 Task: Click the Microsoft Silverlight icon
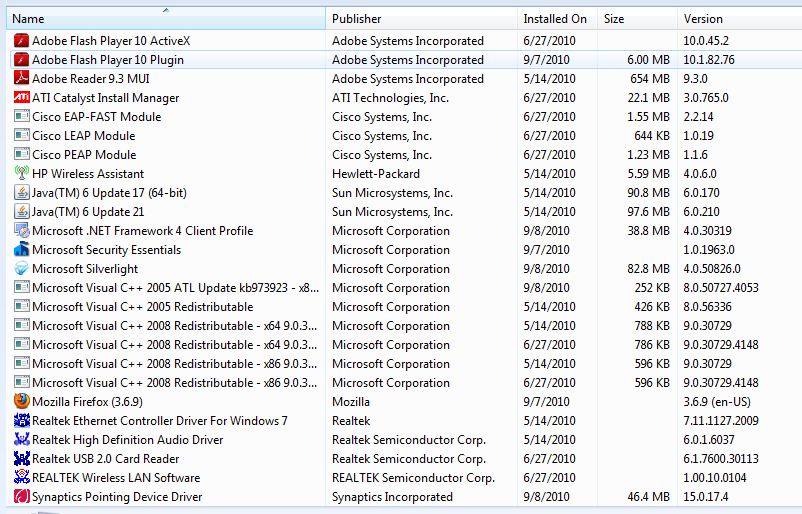[21, 268]
